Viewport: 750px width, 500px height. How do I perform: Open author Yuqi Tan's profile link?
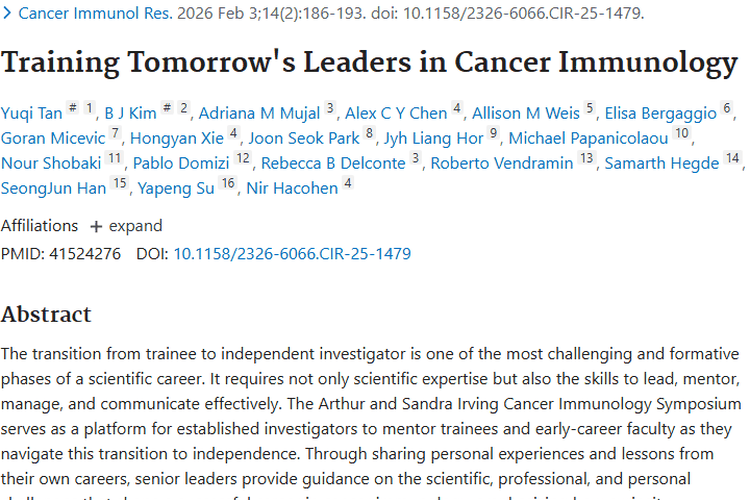pos(33,113)
